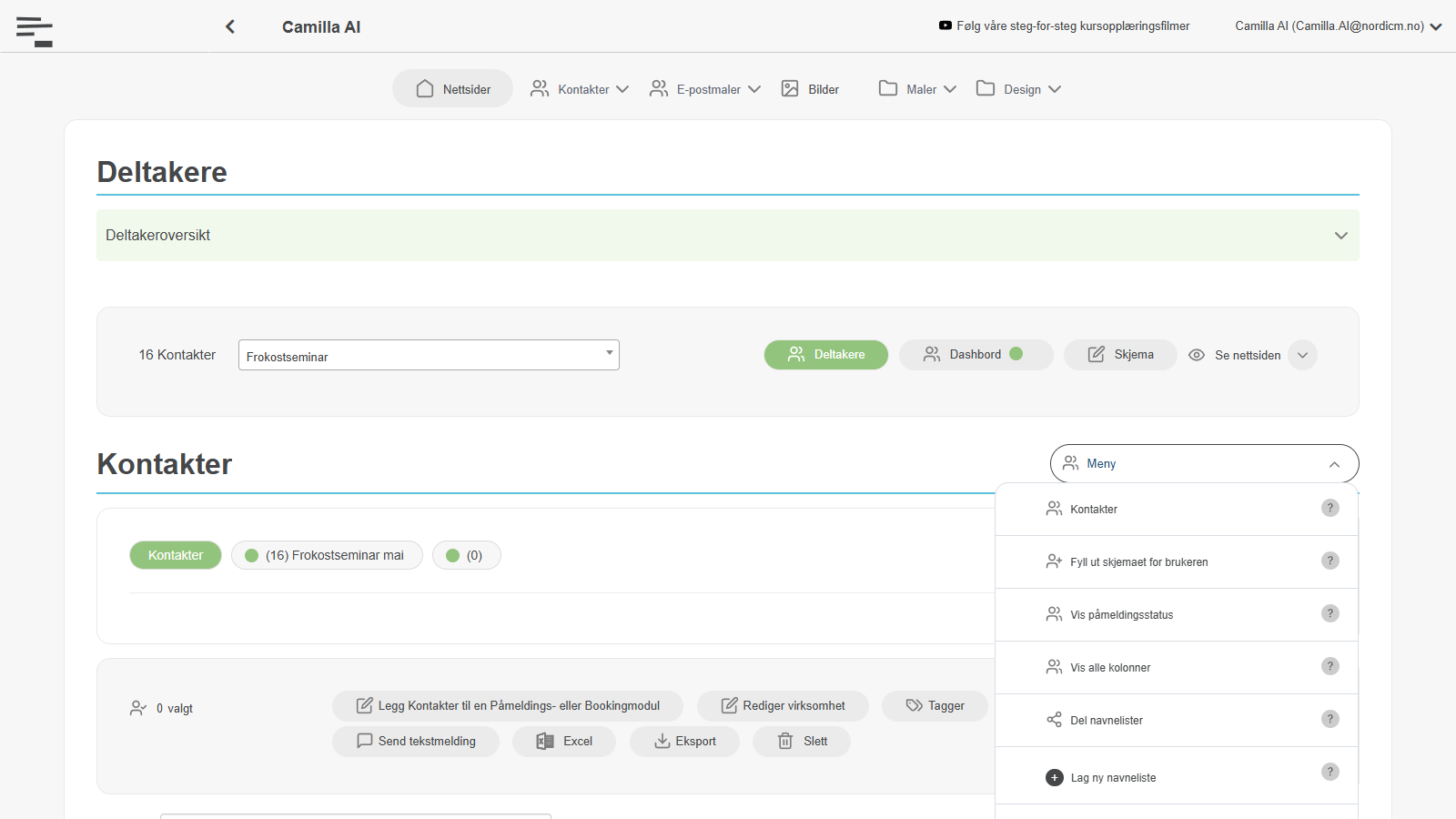Click the Slett delete button
The height and width of the screenshot is (819, 1456).
point(802,741)
